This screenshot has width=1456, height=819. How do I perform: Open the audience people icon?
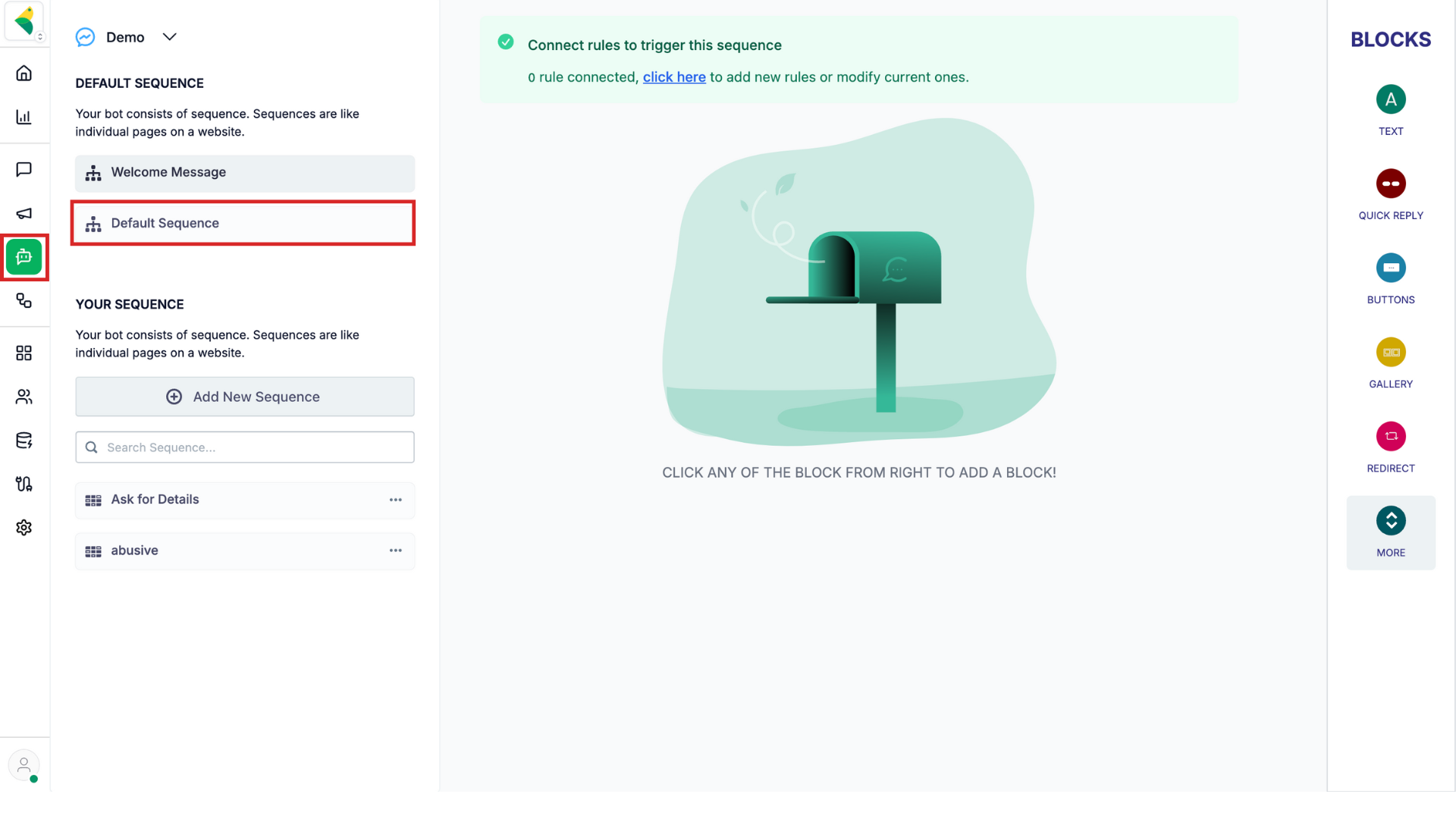(24, 397)
